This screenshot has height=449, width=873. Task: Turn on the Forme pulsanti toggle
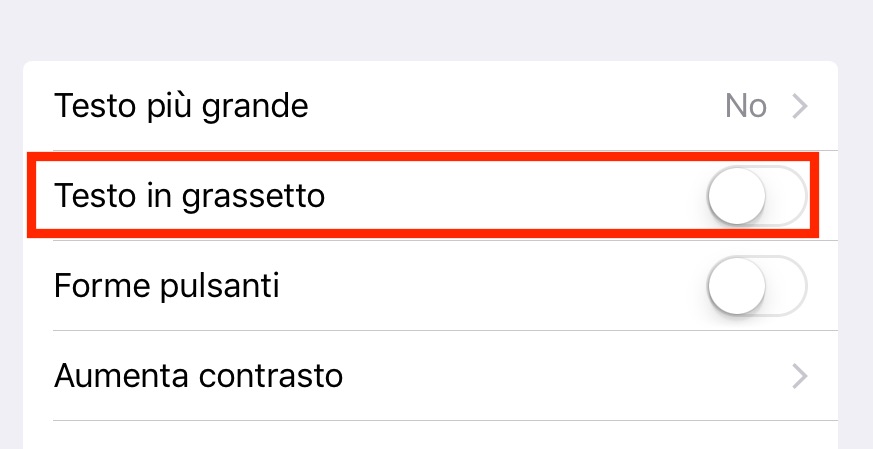[756, 287]
